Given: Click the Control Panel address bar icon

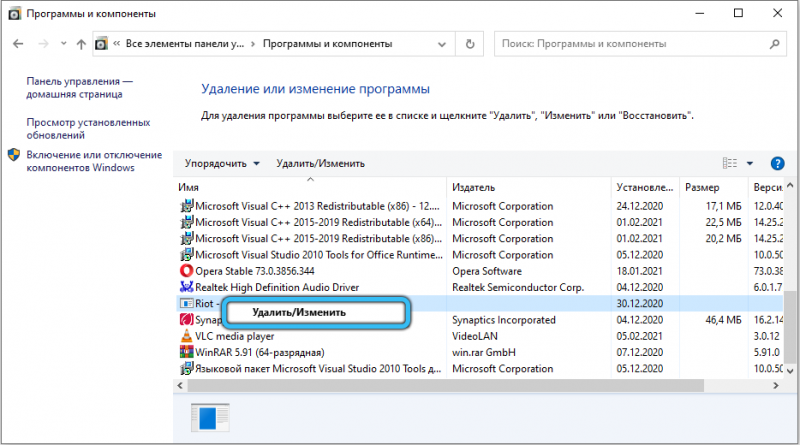Looking at the screenshot, I should click(x=102, y=44).
